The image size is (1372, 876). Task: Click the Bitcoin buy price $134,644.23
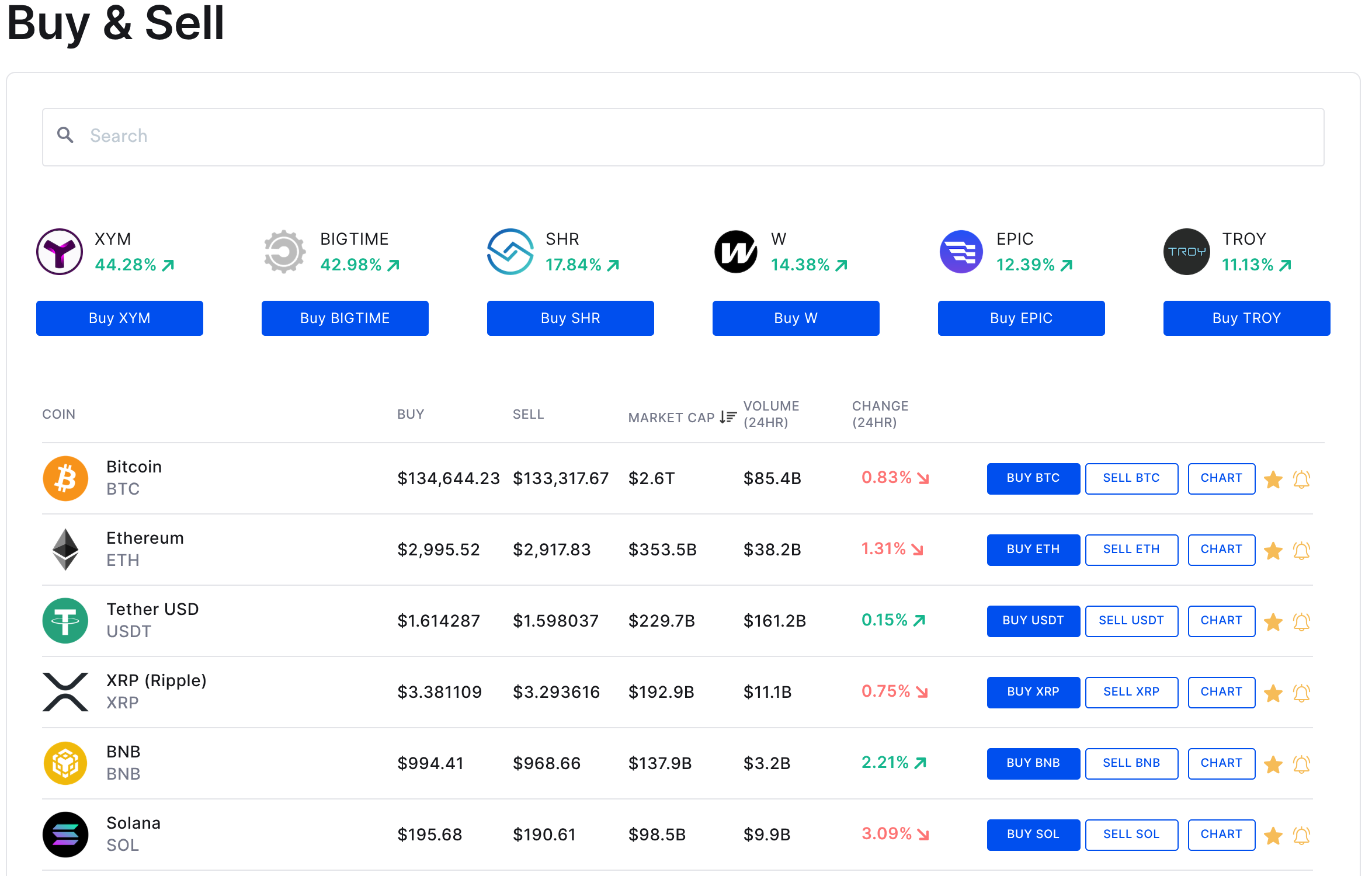[449, 478]
